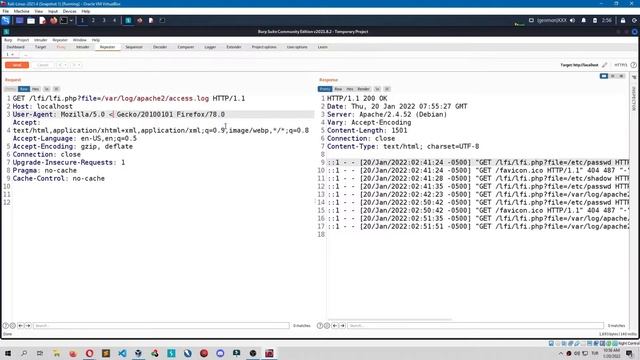Click the orange Send button
This screenshot has height=360, width=640.
(17, 65)
